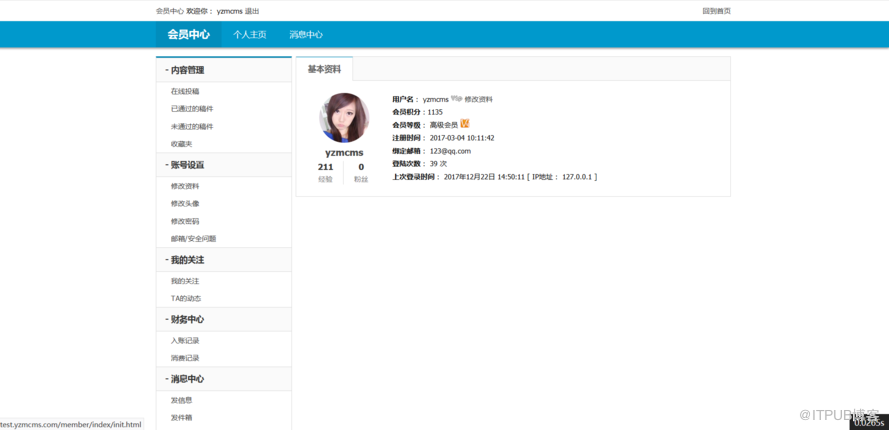Open TA的动态 in sidebar
This screenshot has height=430, width=889.
[186, 298]
